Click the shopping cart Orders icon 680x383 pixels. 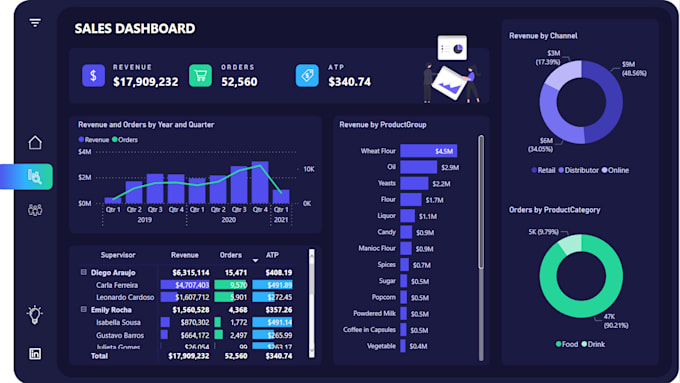click(x=200, y=75)
